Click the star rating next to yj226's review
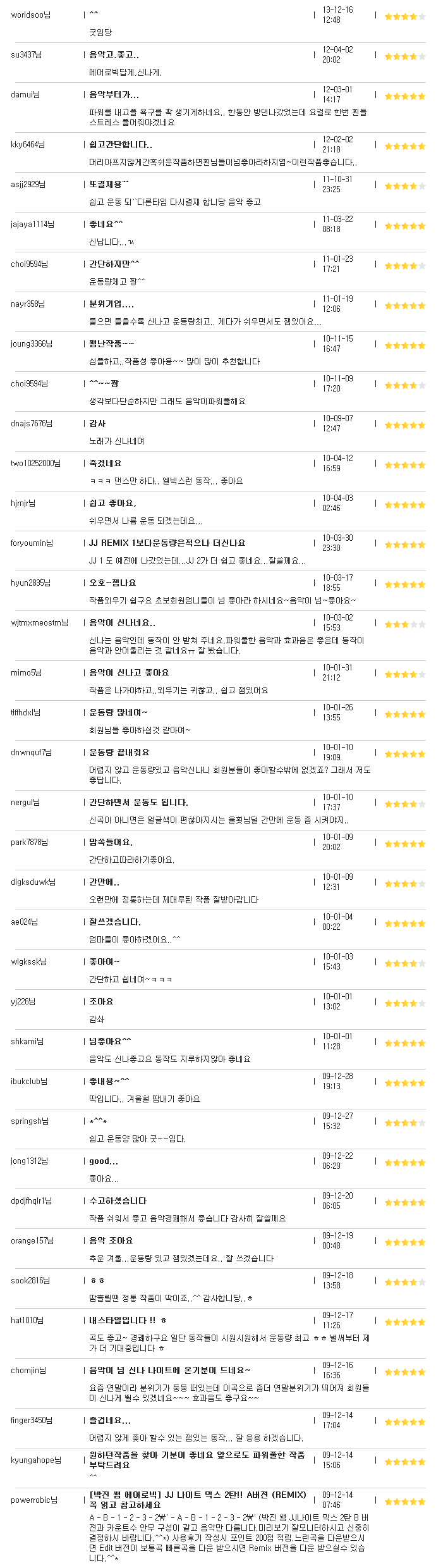The height and width of the screenshot is (1568, 436). point(405,1003)
